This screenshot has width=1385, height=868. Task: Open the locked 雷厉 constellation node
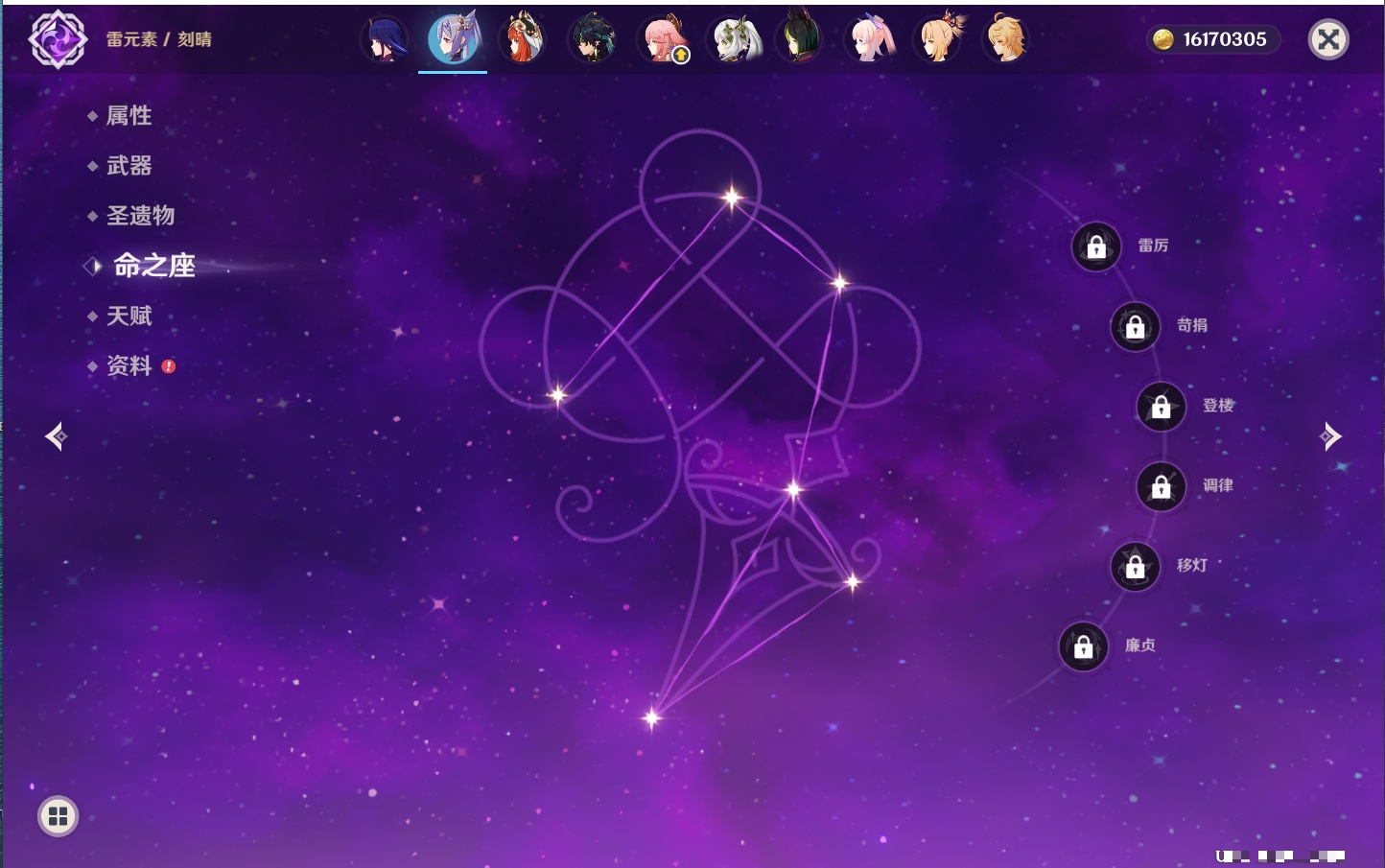1096,246
